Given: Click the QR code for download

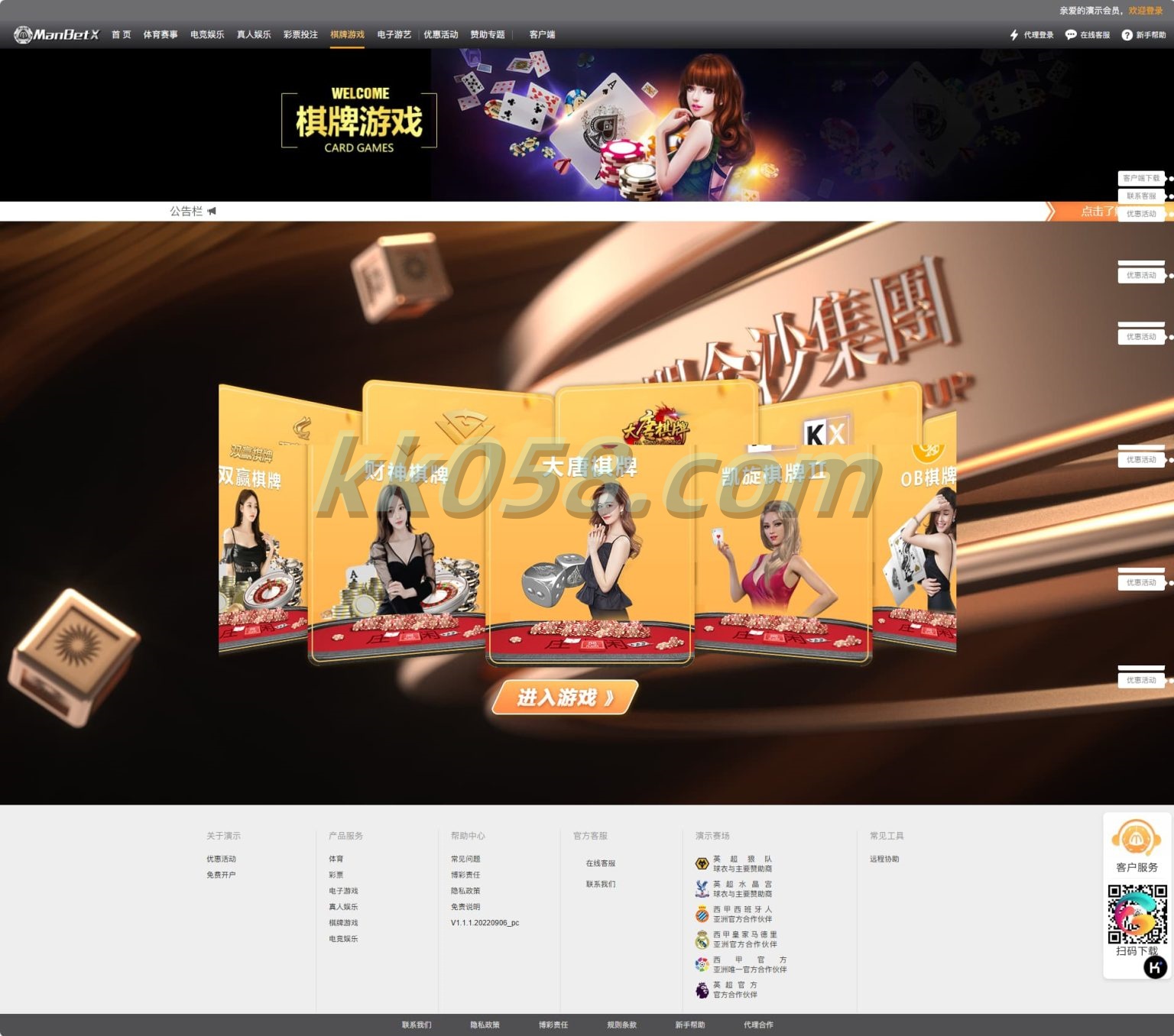Looking at the screenshot, I should click(x=1137, y=914).
